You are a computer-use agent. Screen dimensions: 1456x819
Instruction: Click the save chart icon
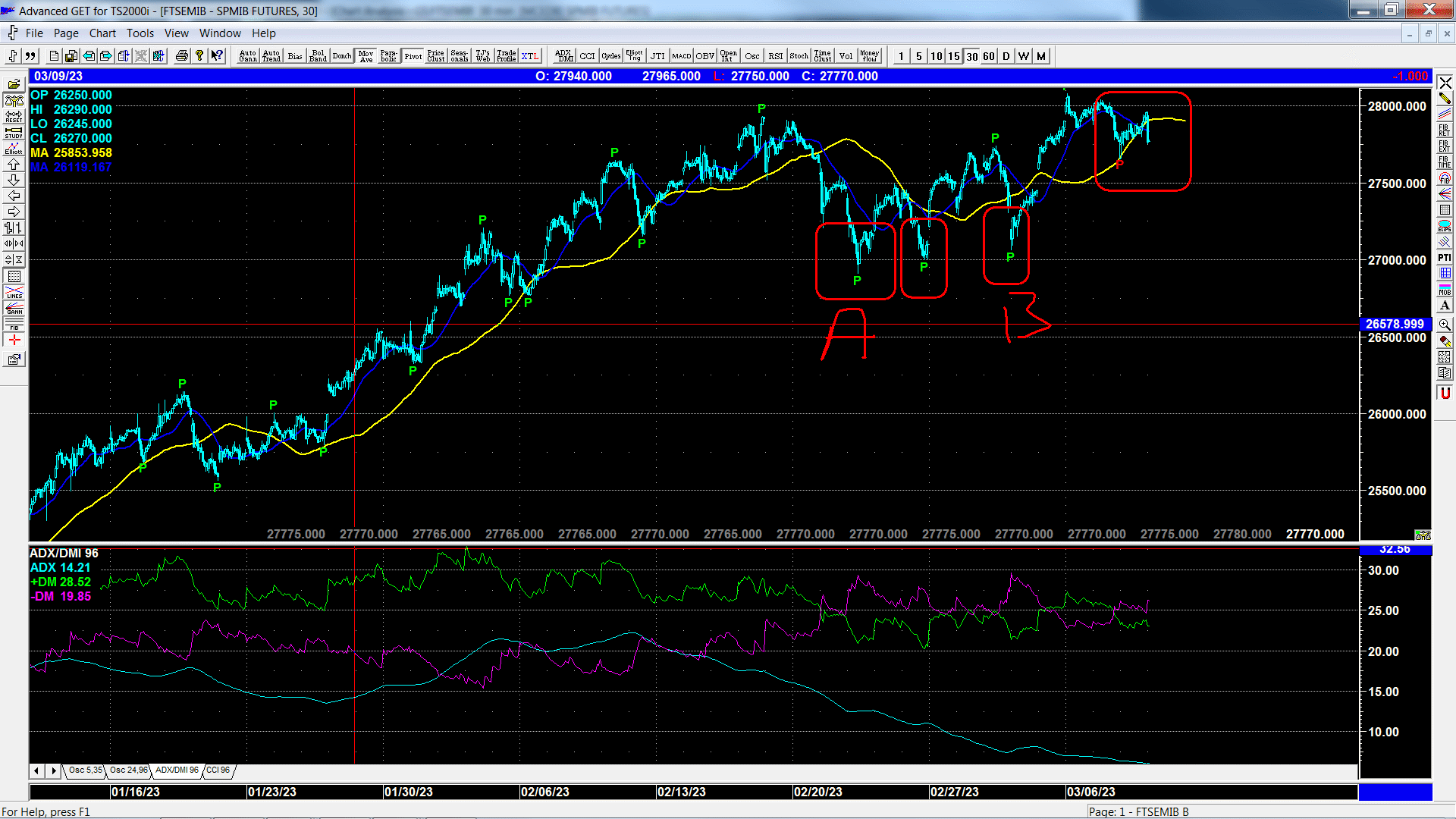71,56
